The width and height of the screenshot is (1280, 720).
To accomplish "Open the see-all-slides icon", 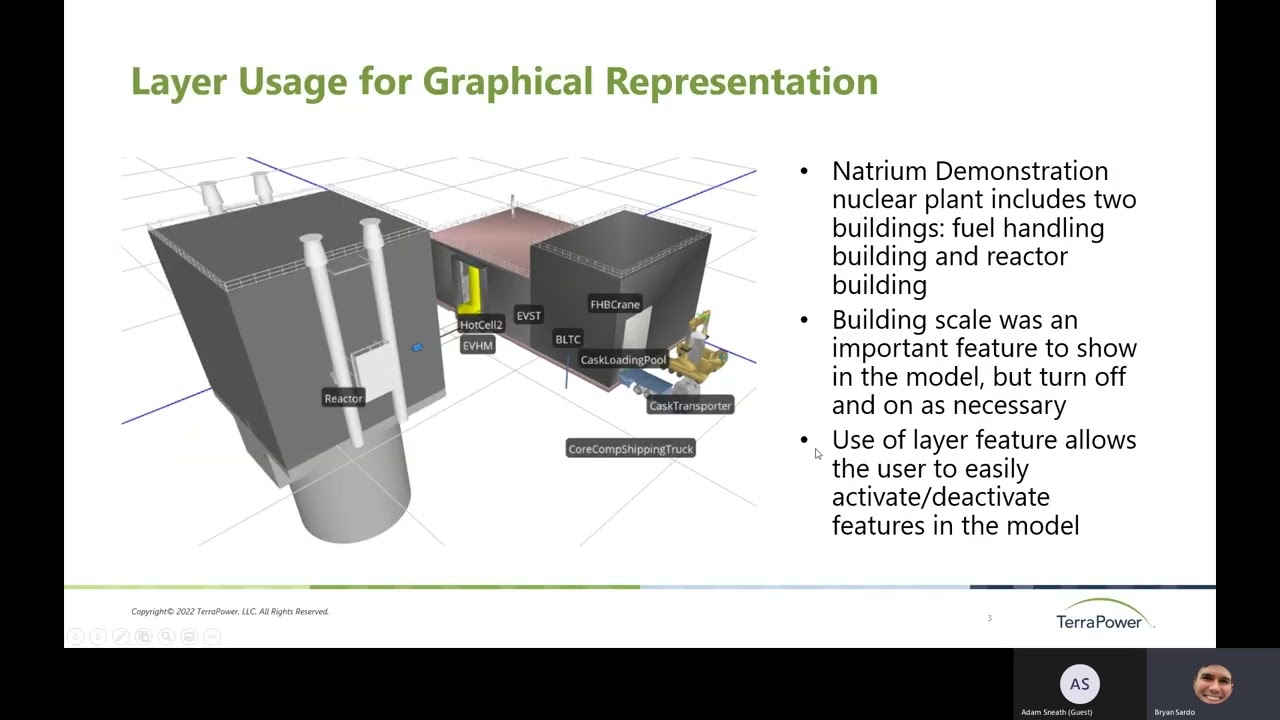I will tap(144, 636).
